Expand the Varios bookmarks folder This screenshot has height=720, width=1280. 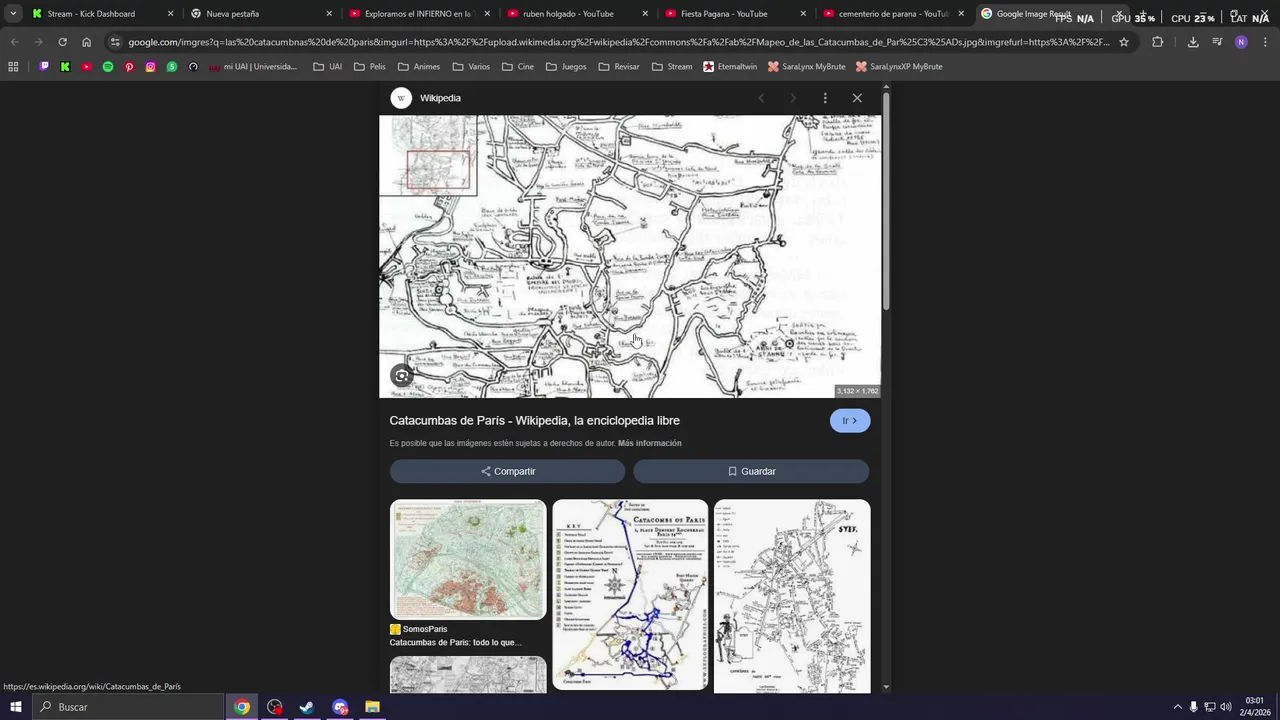471,66
